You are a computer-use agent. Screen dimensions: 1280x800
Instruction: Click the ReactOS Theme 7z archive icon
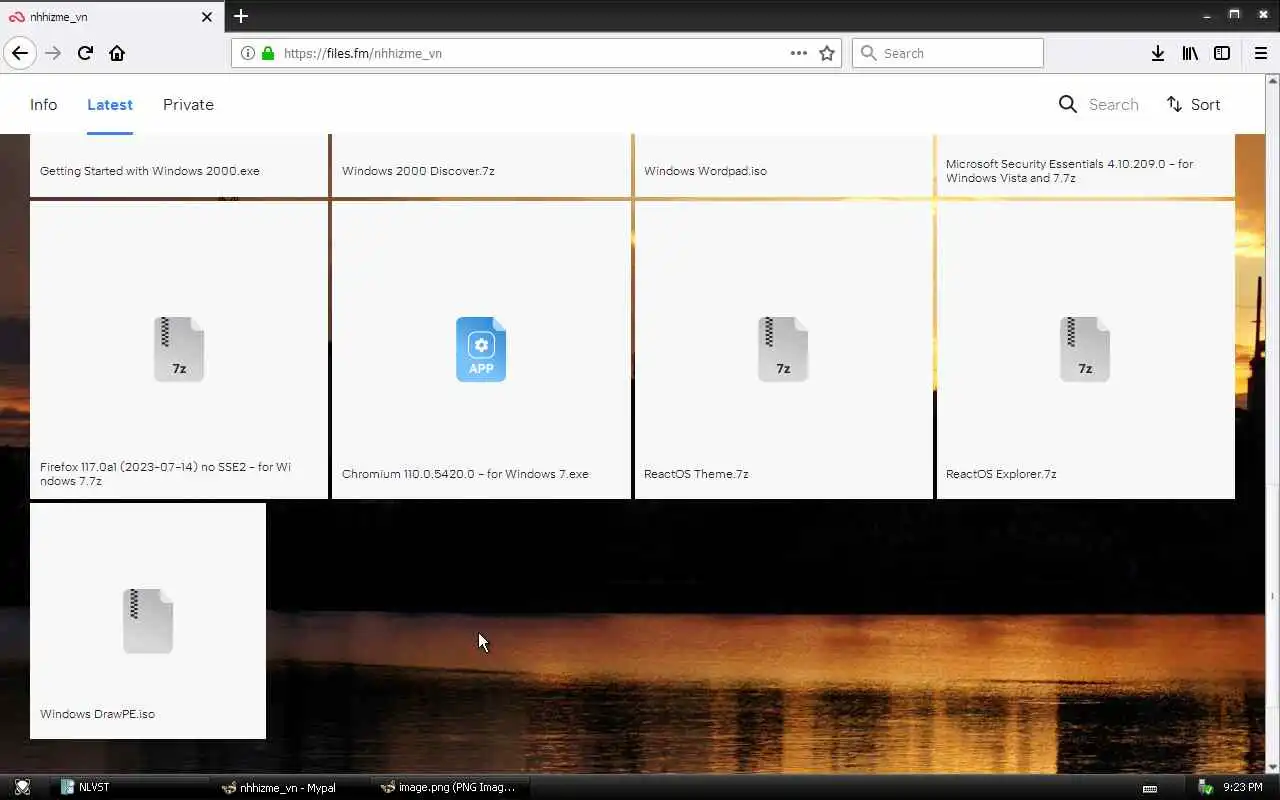pos(783,349)
